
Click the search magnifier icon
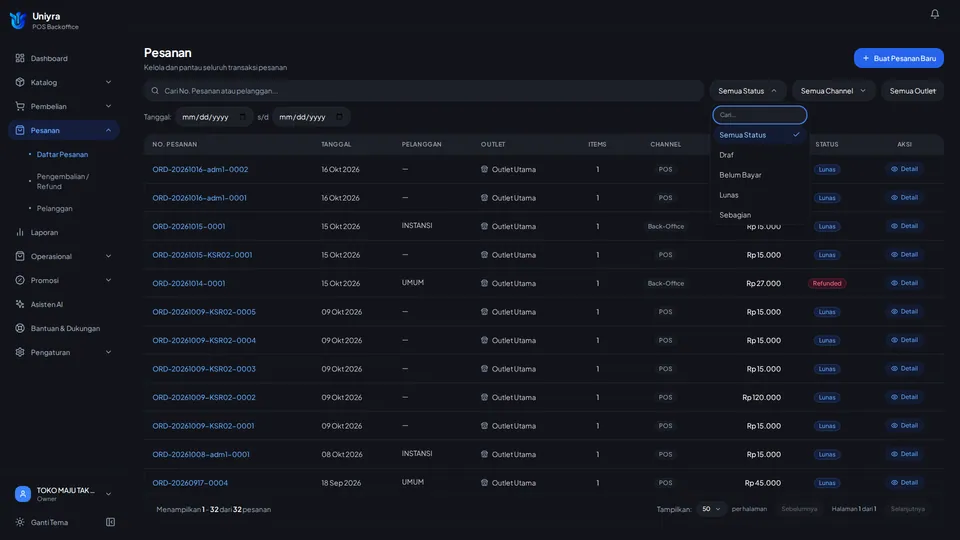click(x=155, y=91)
